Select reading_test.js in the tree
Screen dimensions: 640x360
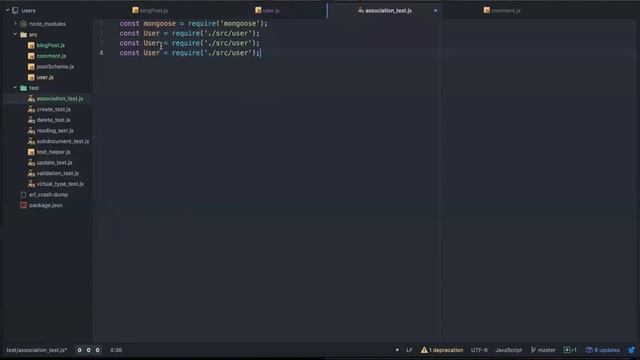point(55,130)
